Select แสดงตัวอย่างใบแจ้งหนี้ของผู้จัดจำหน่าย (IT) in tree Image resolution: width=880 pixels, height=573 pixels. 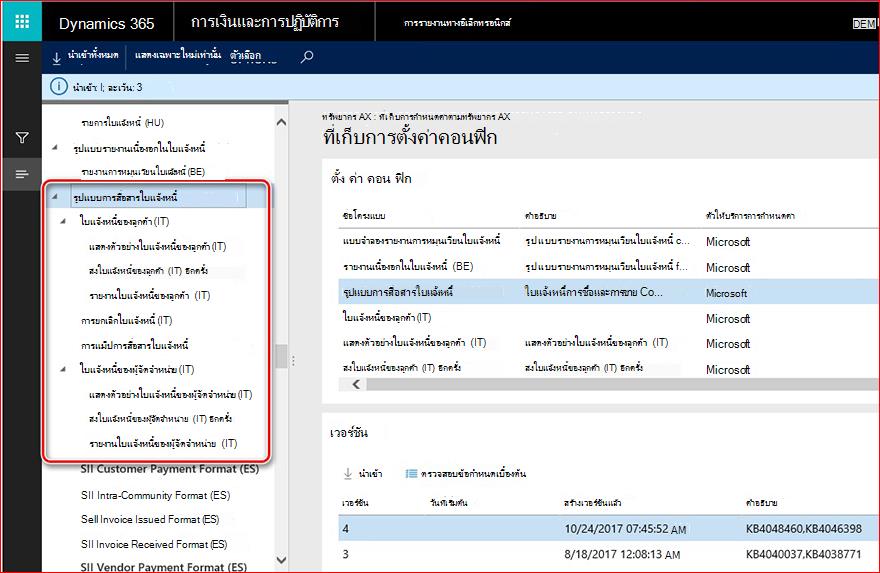[x=171, y=395]
